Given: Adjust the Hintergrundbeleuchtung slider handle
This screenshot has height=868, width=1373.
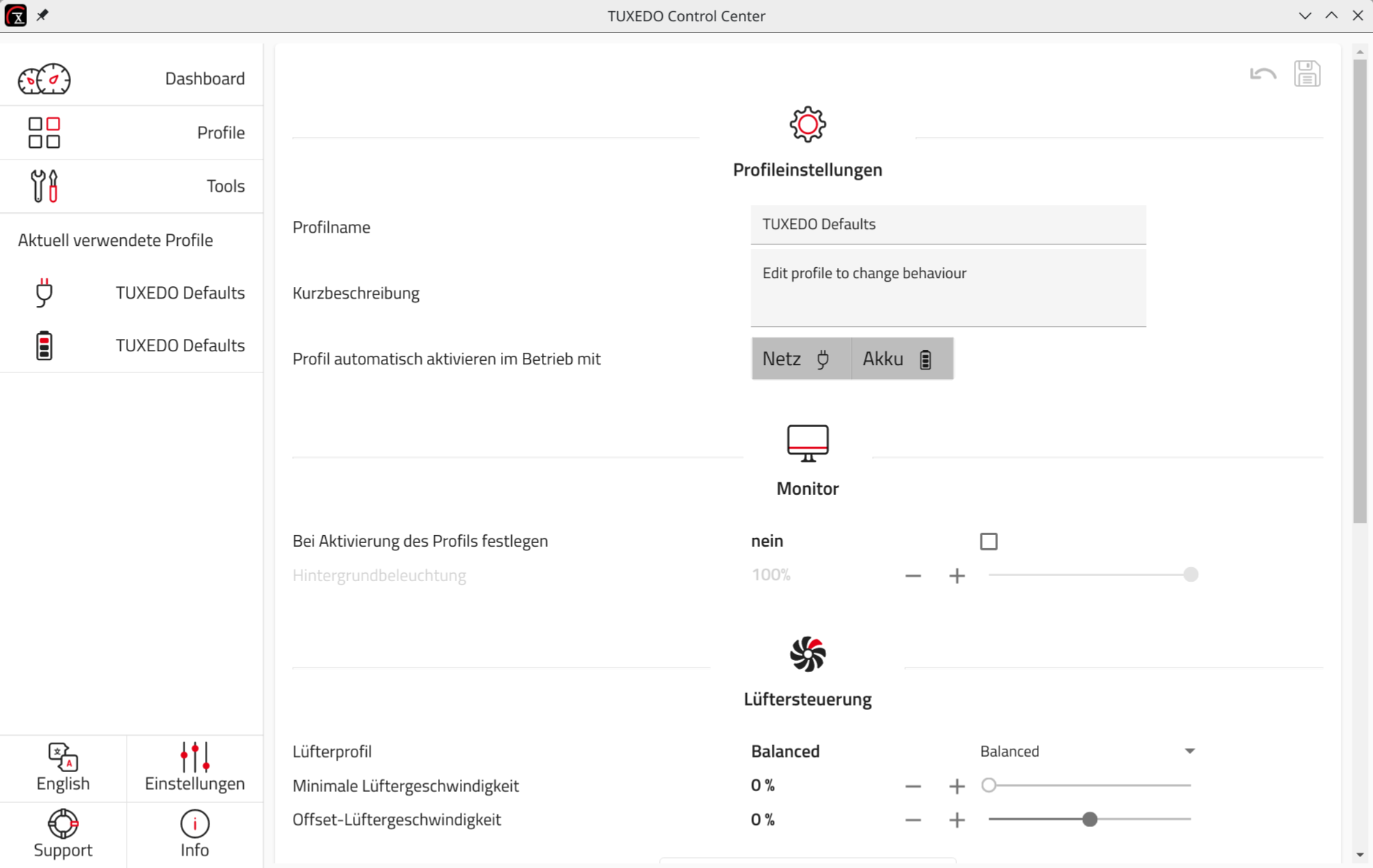Looking at the screenshot, I should pos(1191,575).
